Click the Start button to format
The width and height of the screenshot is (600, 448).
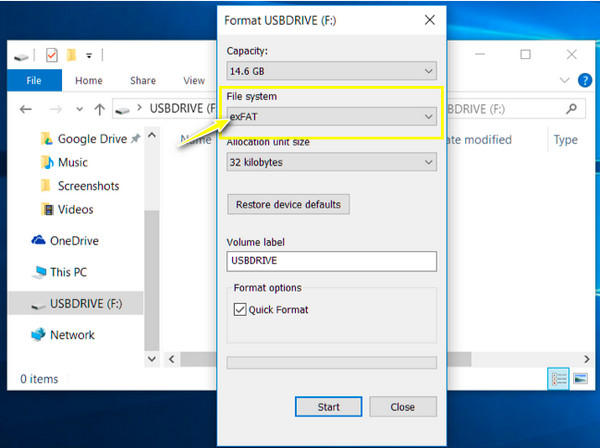click(x=328, y=407)
